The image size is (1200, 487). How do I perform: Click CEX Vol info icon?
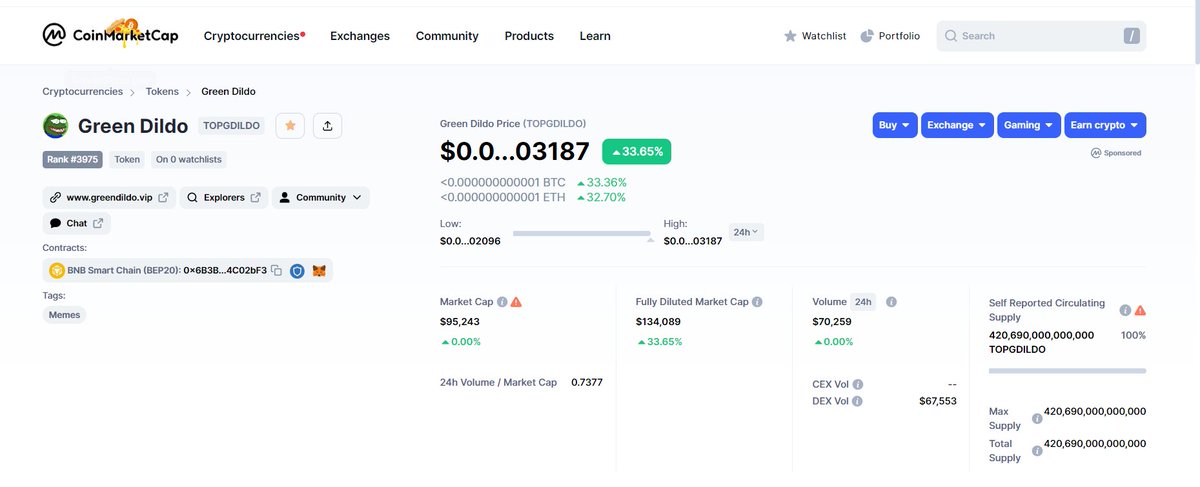coord(858,384)
